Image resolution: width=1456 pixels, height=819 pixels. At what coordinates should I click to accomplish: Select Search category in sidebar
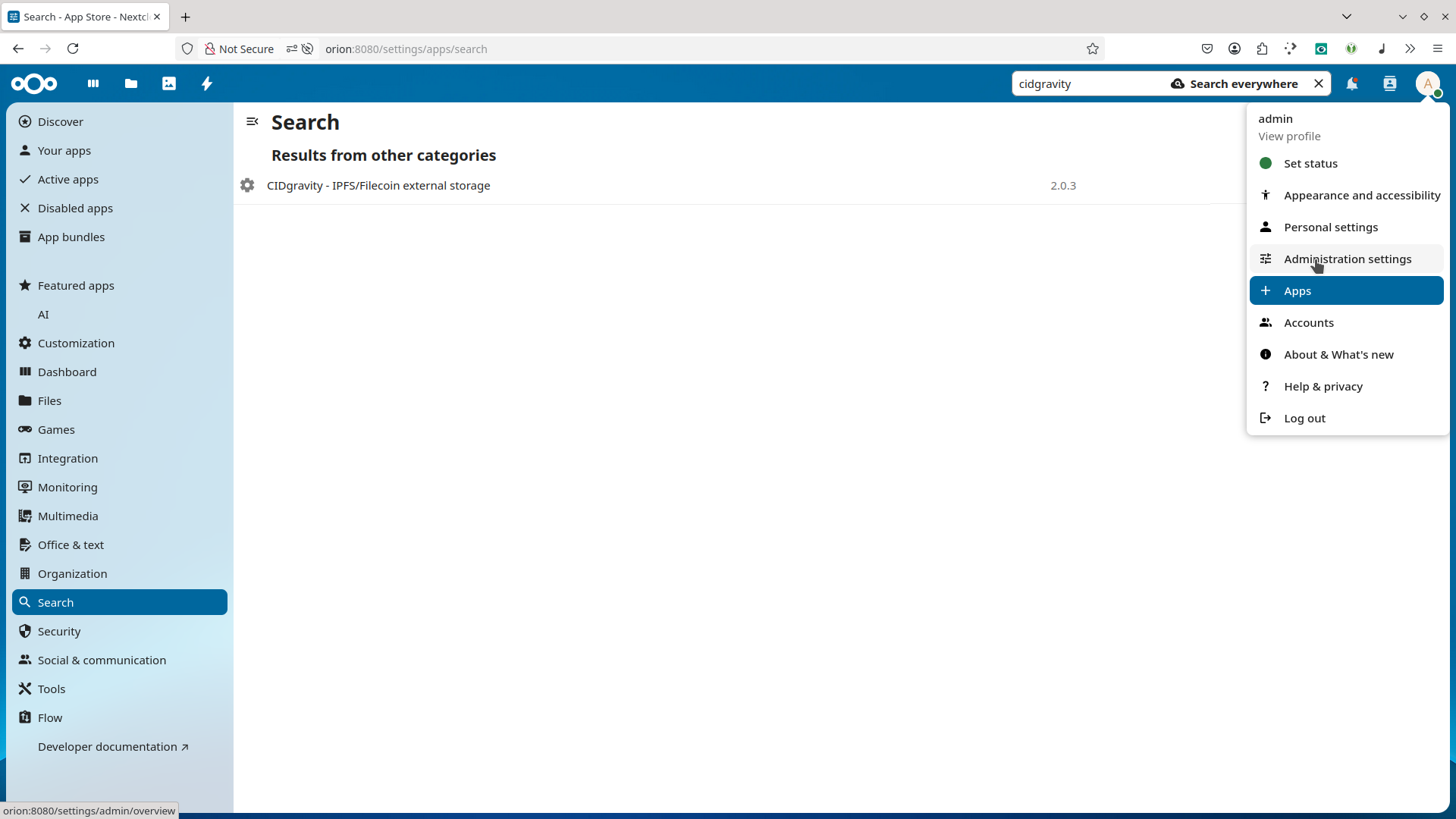coord(120,602)
